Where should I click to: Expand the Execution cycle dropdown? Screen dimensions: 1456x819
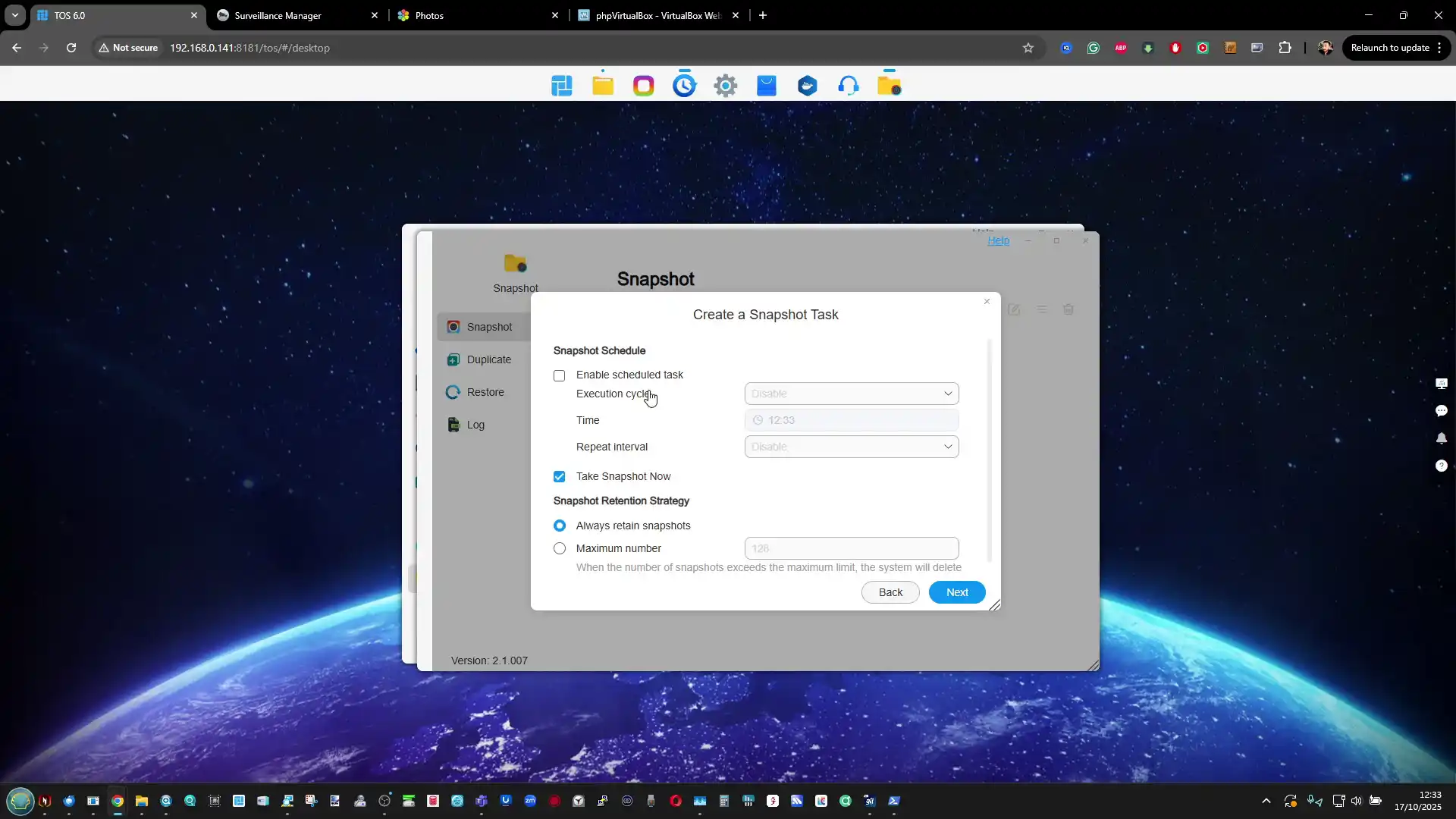click(x=851, y=394)
